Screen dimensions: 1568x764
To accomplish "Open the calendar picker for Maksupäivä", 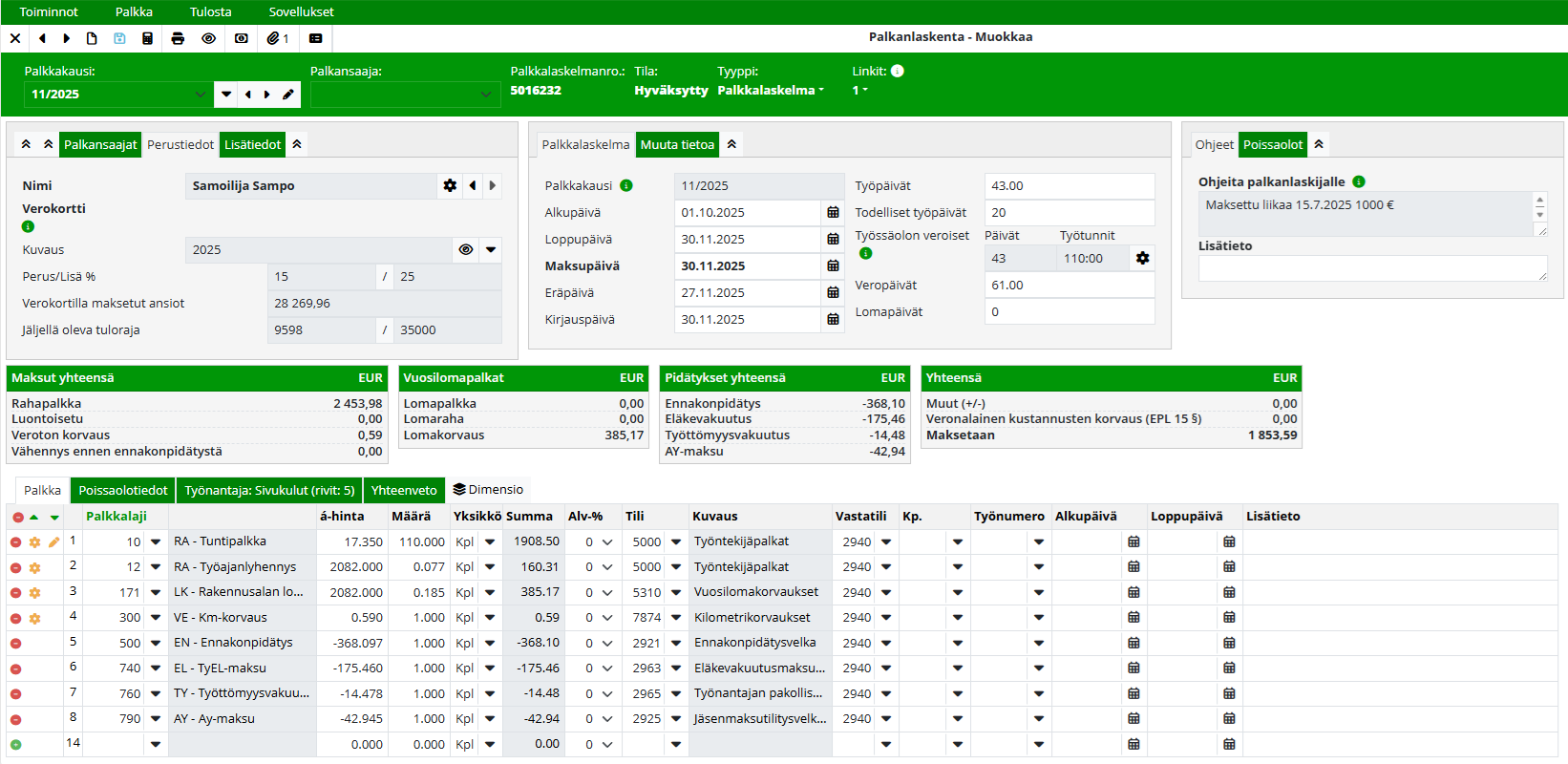I will click(833, 266).
